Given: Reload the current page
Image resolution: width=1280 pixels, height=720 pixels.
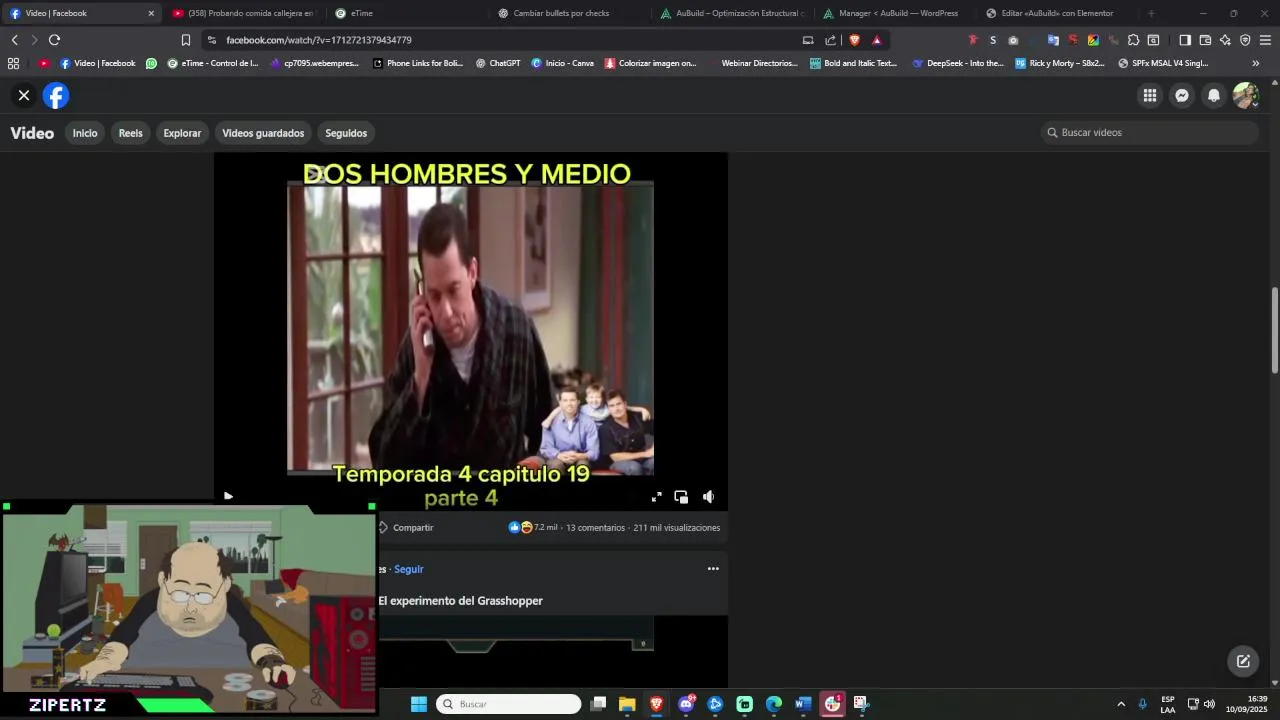Looking at the screenshot, I should pyautogui.click(x=54, y=40).
